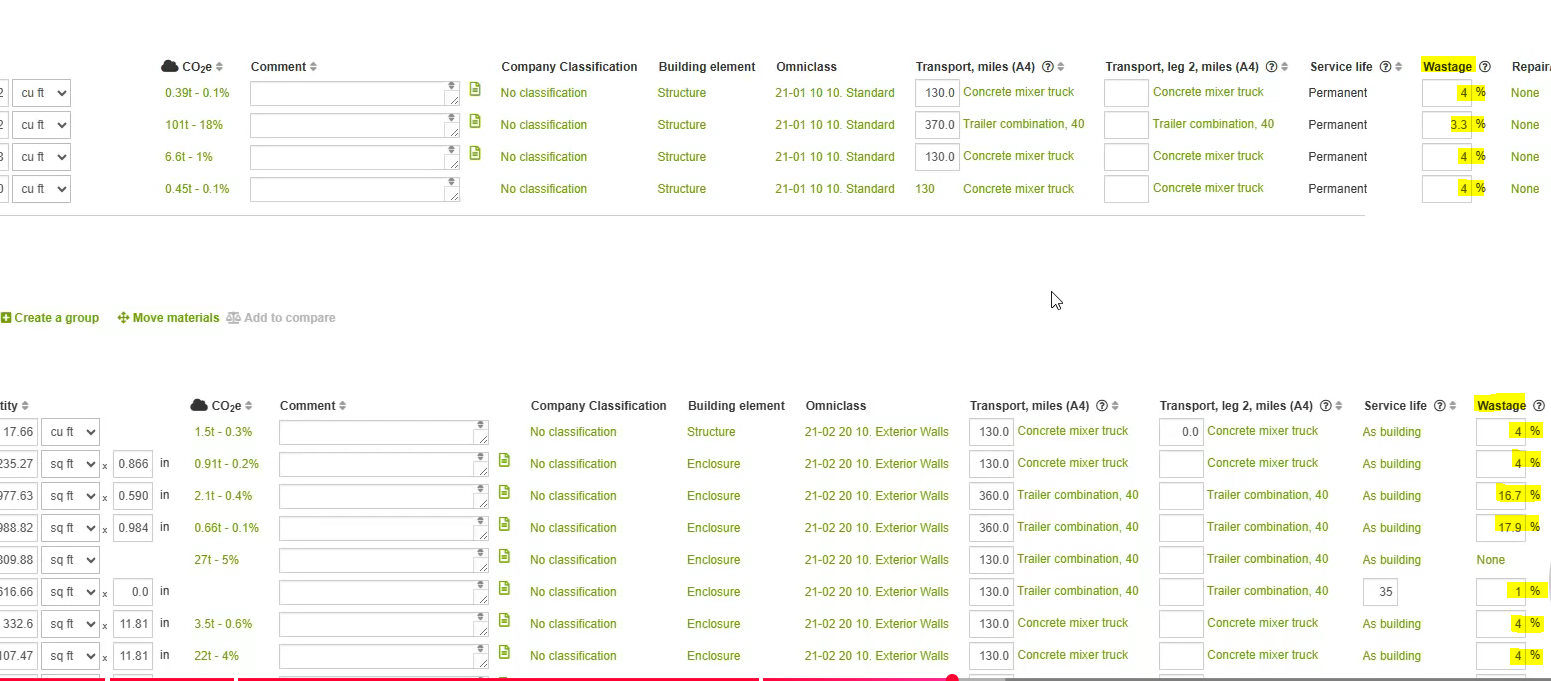Click the Add to compare scales icon
1551x681 pixels.
234,318
